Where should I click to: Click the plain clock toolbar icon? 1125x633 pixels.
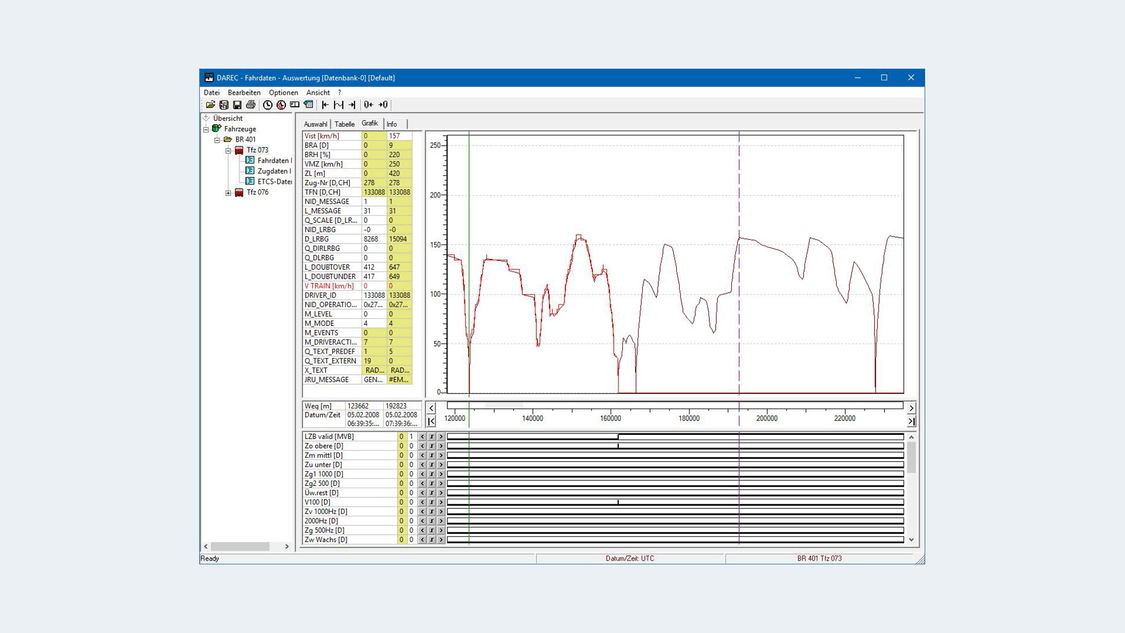(x=268, y=105)
